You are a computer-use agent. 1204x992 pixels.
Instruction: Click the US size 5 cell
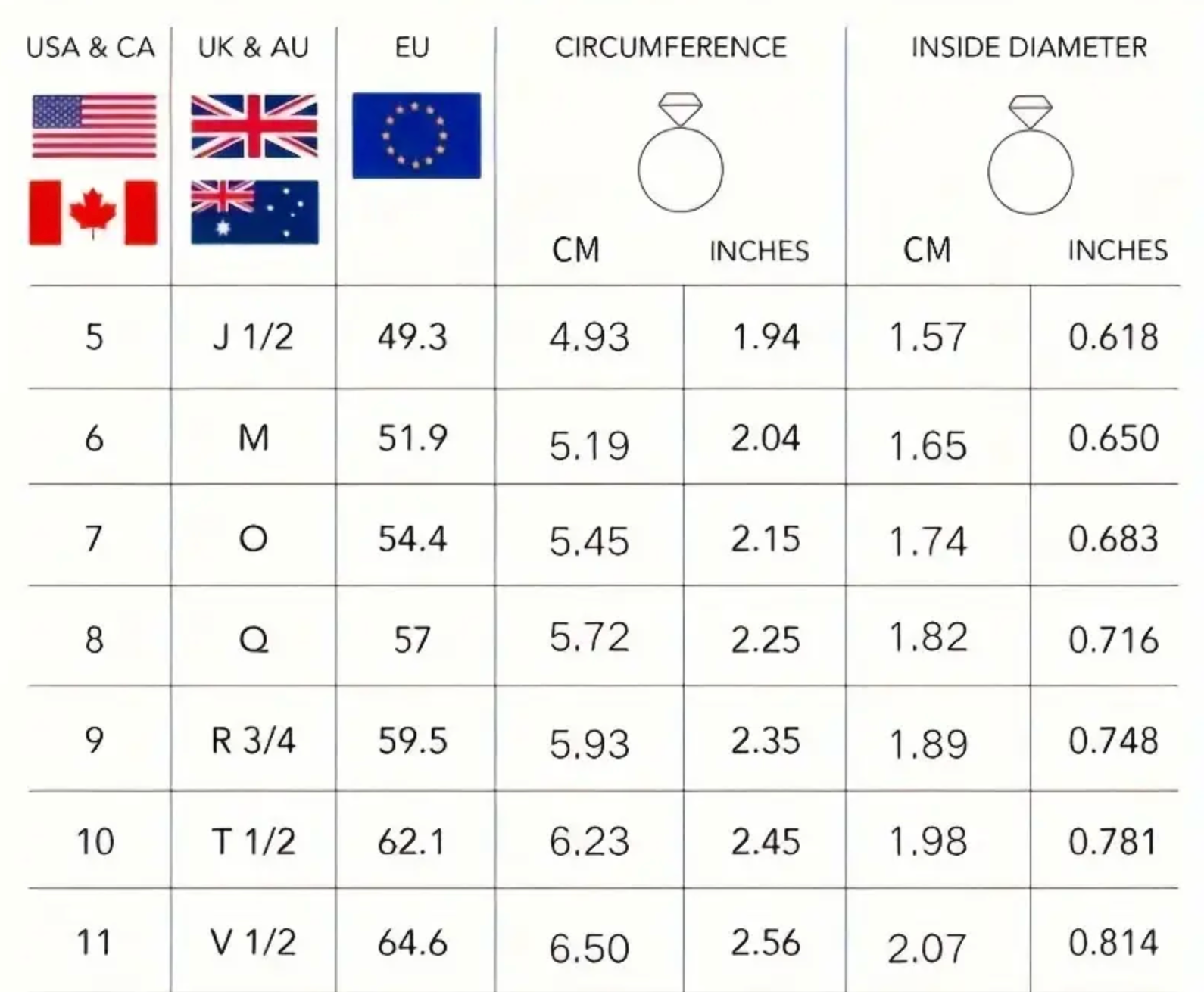tap(94, 337)
